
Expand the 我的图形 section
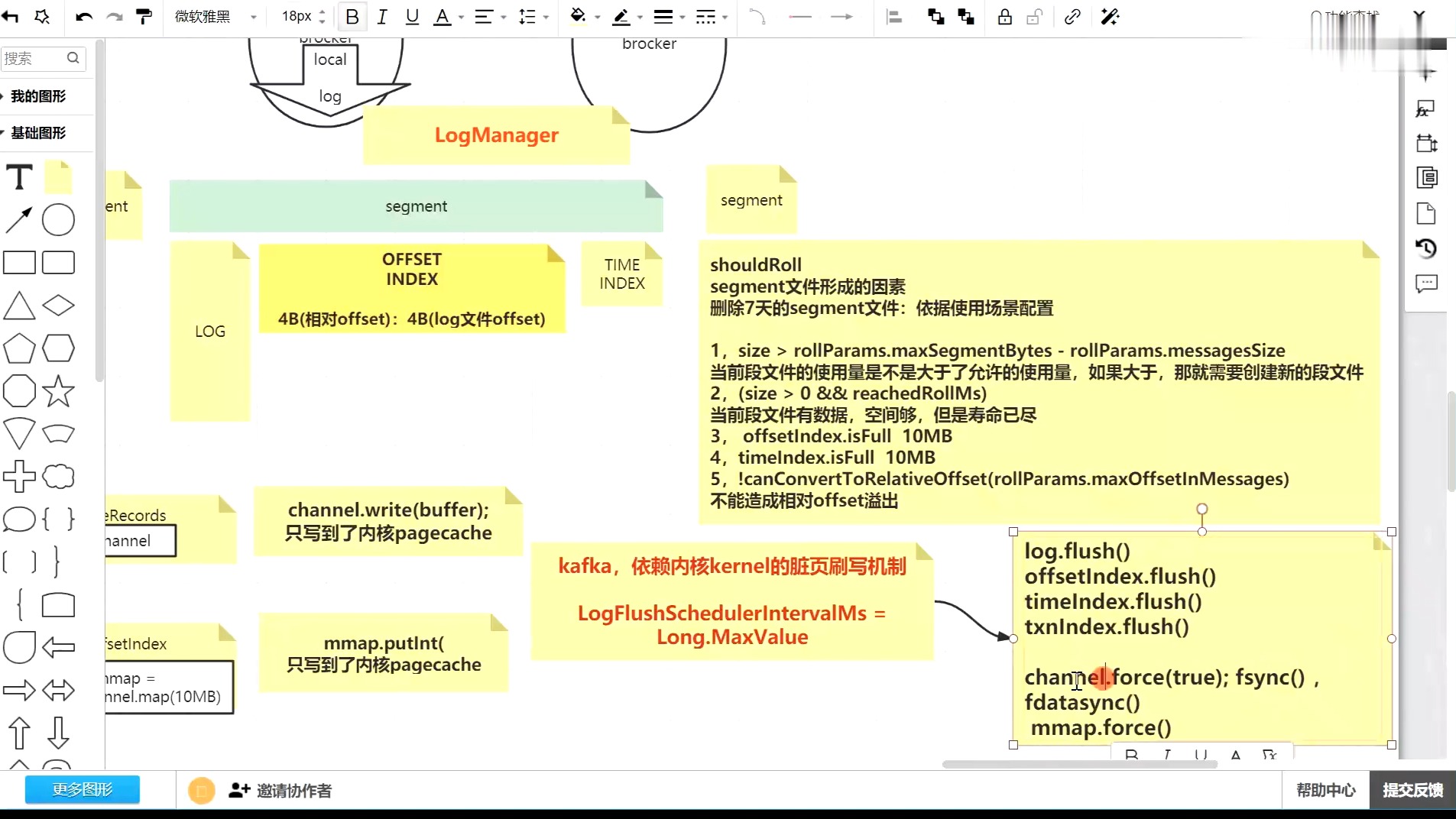pyautogui.click(x=38, y=96)
